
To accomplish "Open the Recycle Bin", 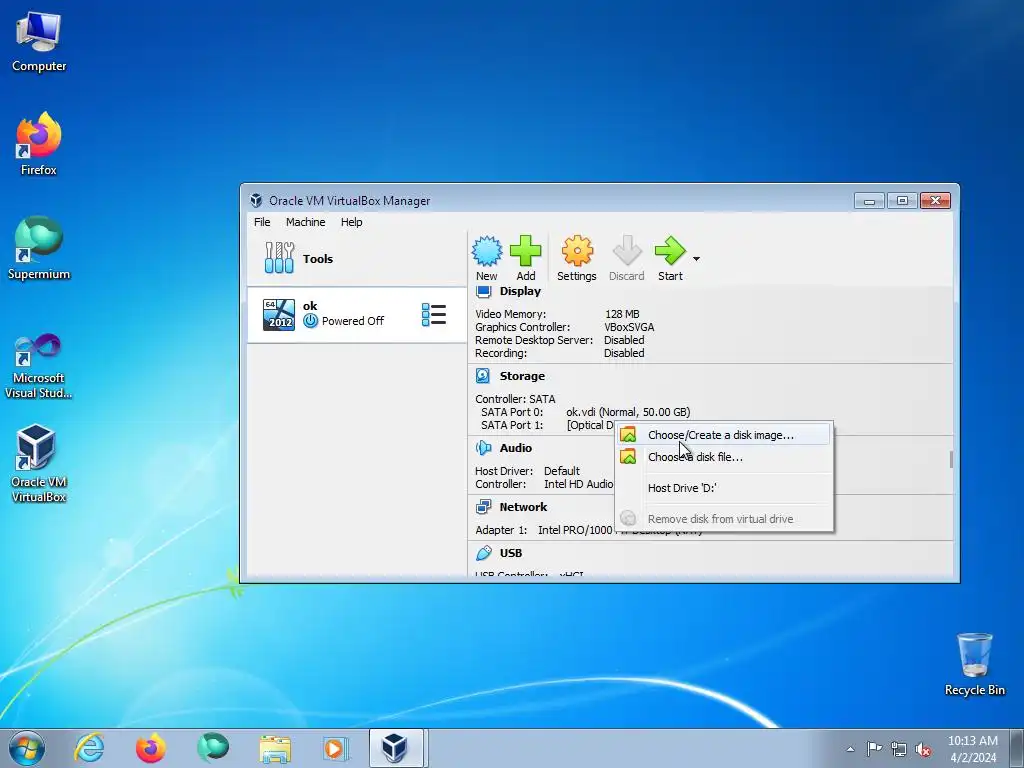I will pyautogui.click(x=974, y=664).
